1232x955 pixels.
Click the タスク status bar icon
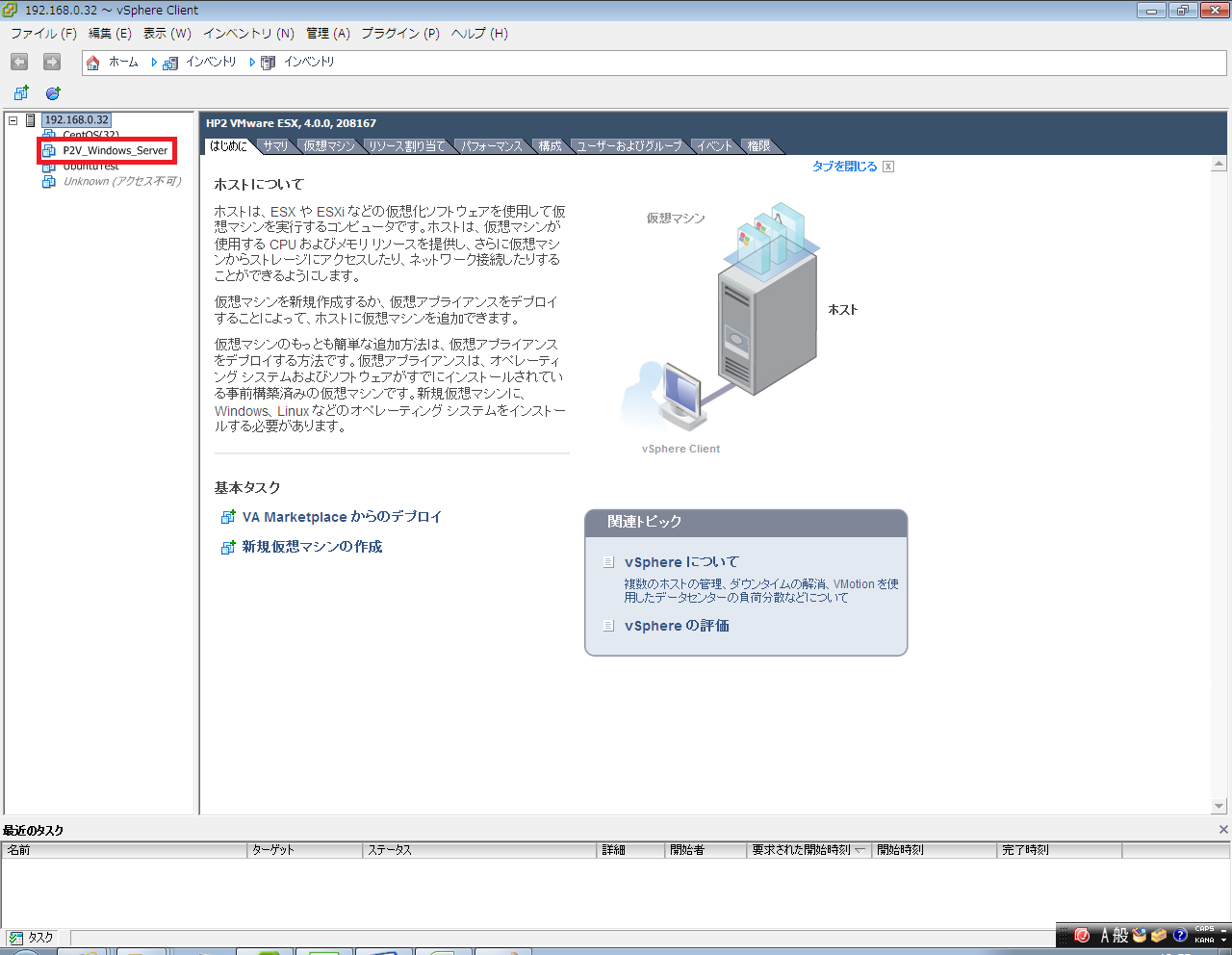coord(15,938)
